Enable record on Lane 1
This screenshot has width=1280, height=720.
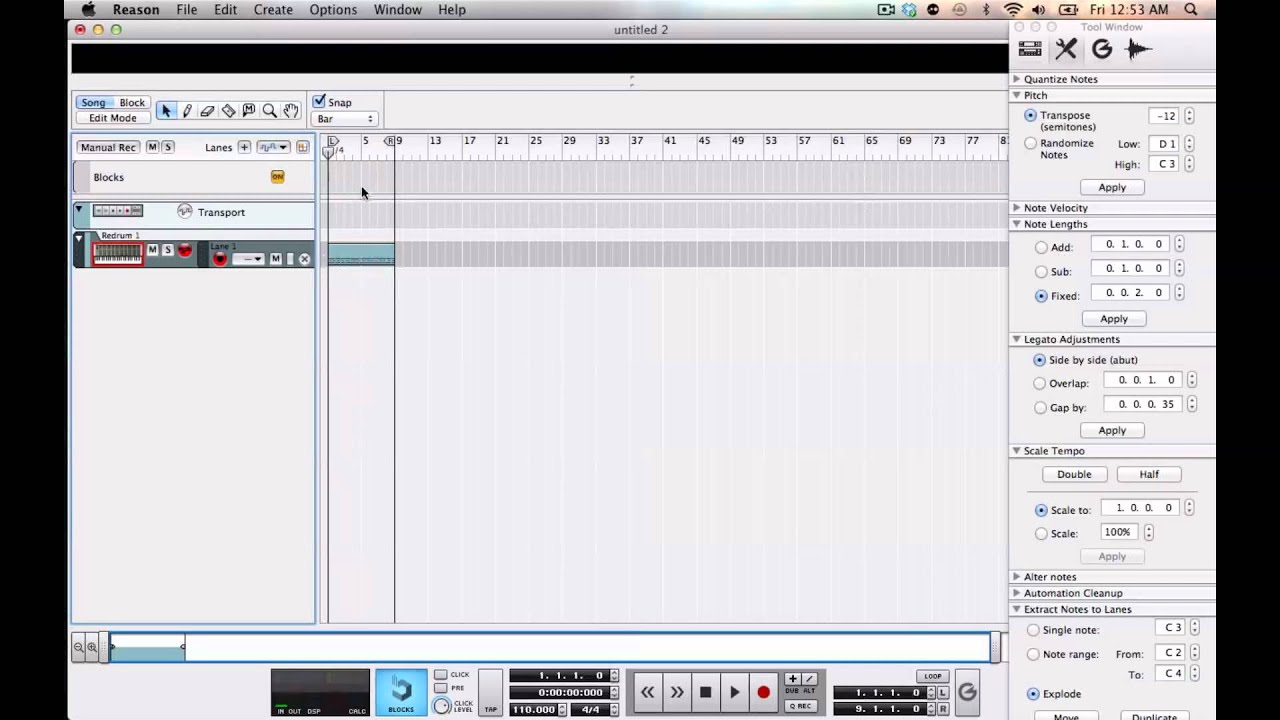coord(220,259)
